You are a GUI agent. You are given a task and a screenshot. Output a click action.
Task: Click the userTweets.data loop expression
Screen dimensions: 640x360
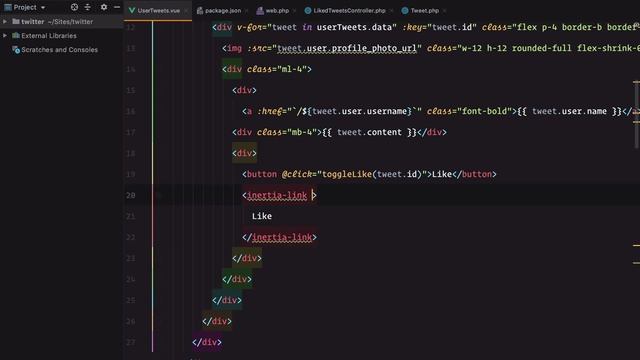tap(354, 27)
